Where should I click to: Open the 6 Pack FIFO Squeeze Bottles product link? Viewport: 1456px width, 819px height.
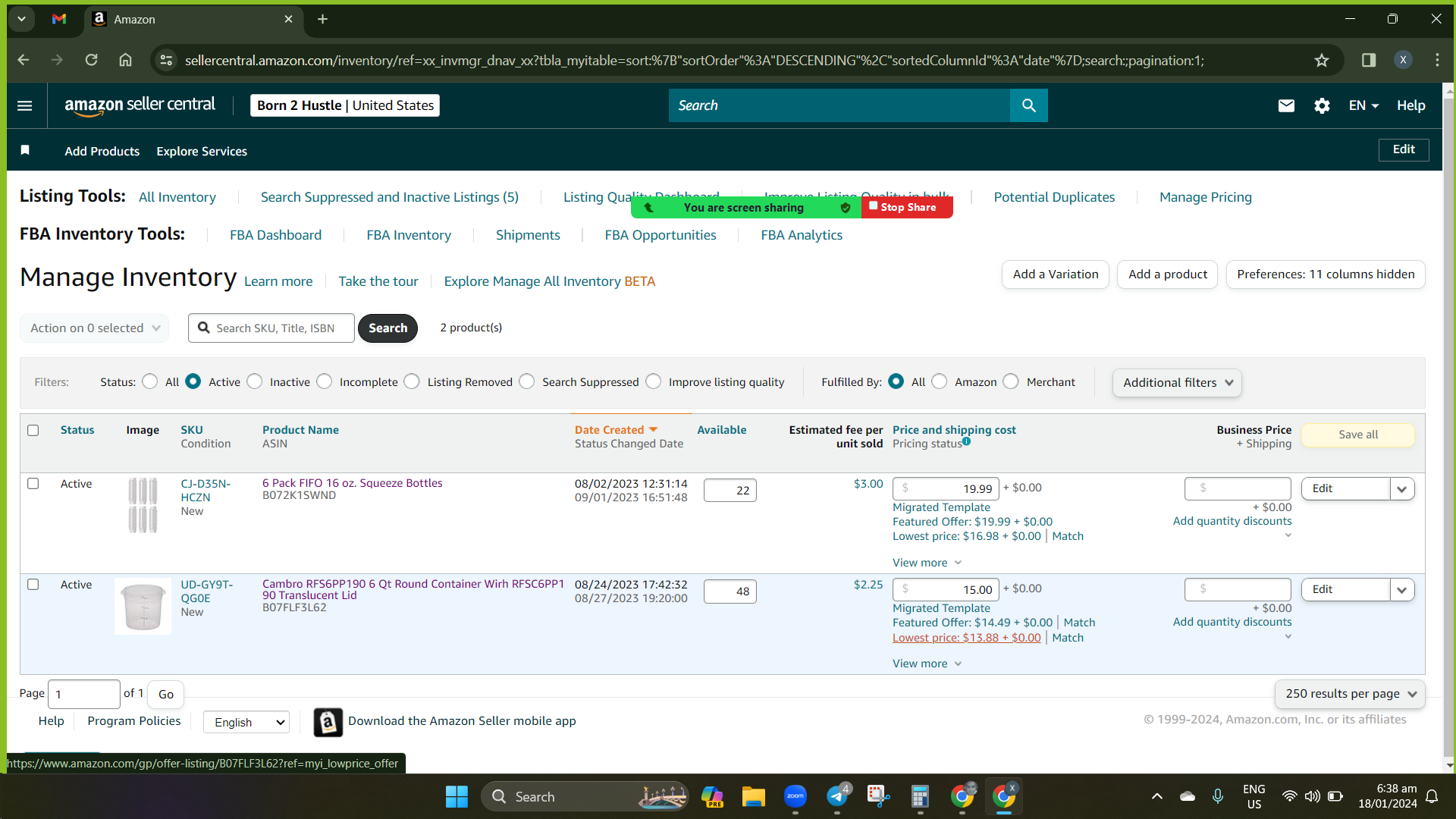353,483
